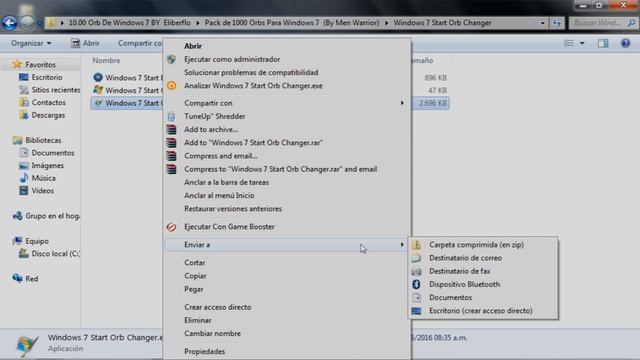
Task: Click the change view icon
Action: coord(568,43)
